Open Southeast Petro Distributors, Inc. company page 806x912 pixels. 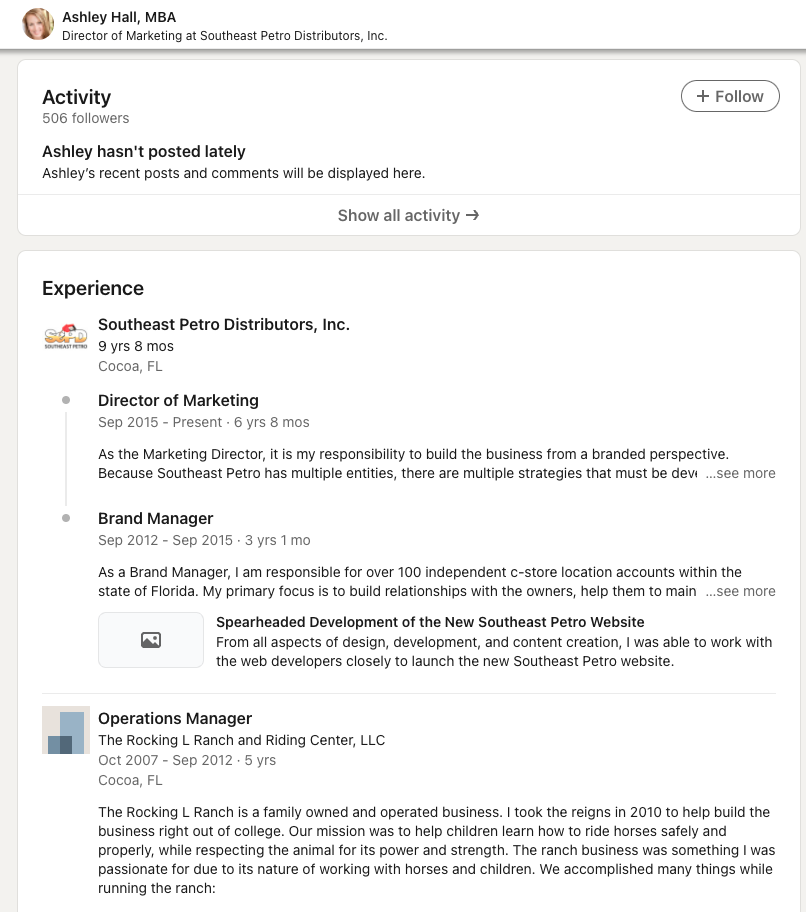click(x=224, y=324)
